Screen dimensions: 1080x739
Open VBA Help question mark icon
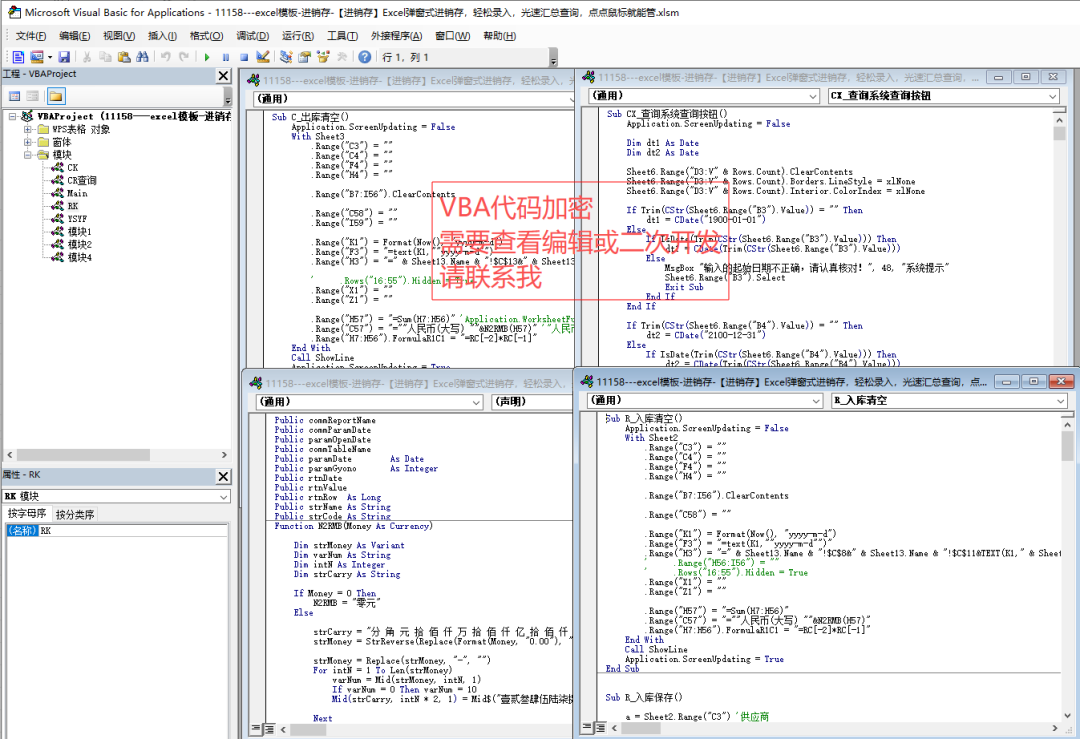point(365,57)
